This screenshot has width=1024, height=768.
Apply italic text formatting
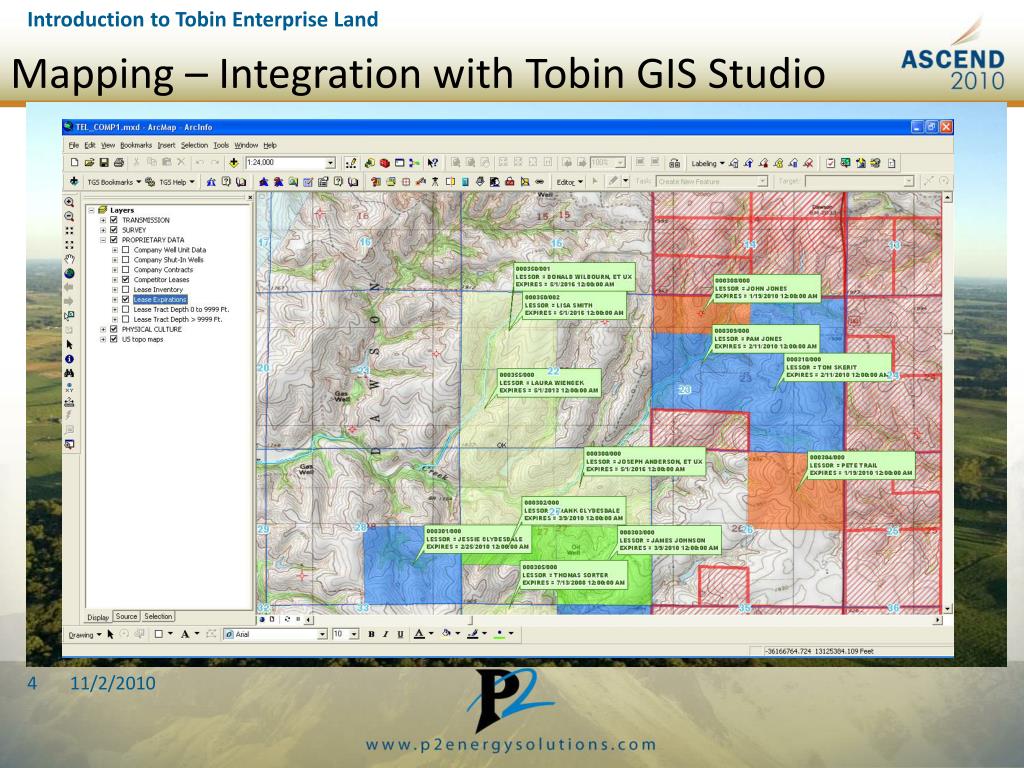click(385, 634)
